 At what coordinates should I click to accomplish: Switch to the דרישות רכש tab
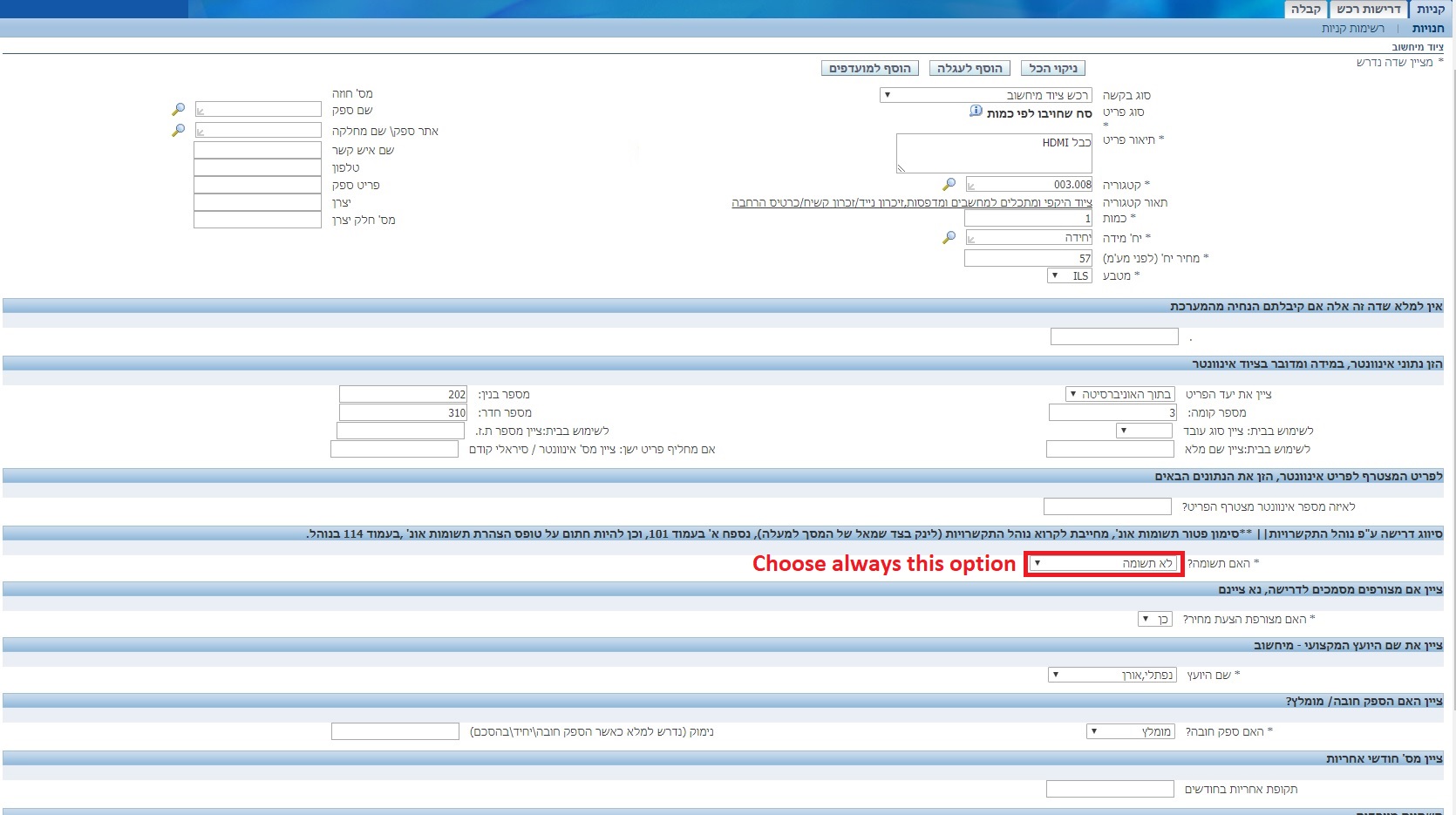pyautogui.click(x=1368, y=10)
